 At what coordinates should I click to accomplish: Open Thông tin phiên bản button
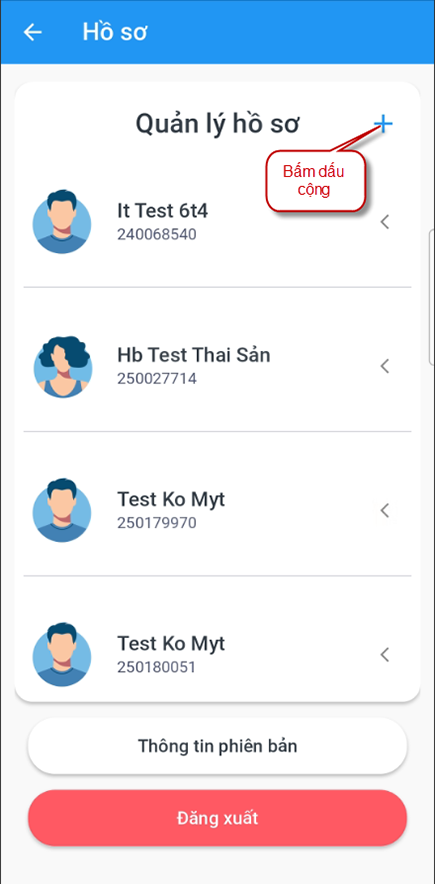point(218,746)
